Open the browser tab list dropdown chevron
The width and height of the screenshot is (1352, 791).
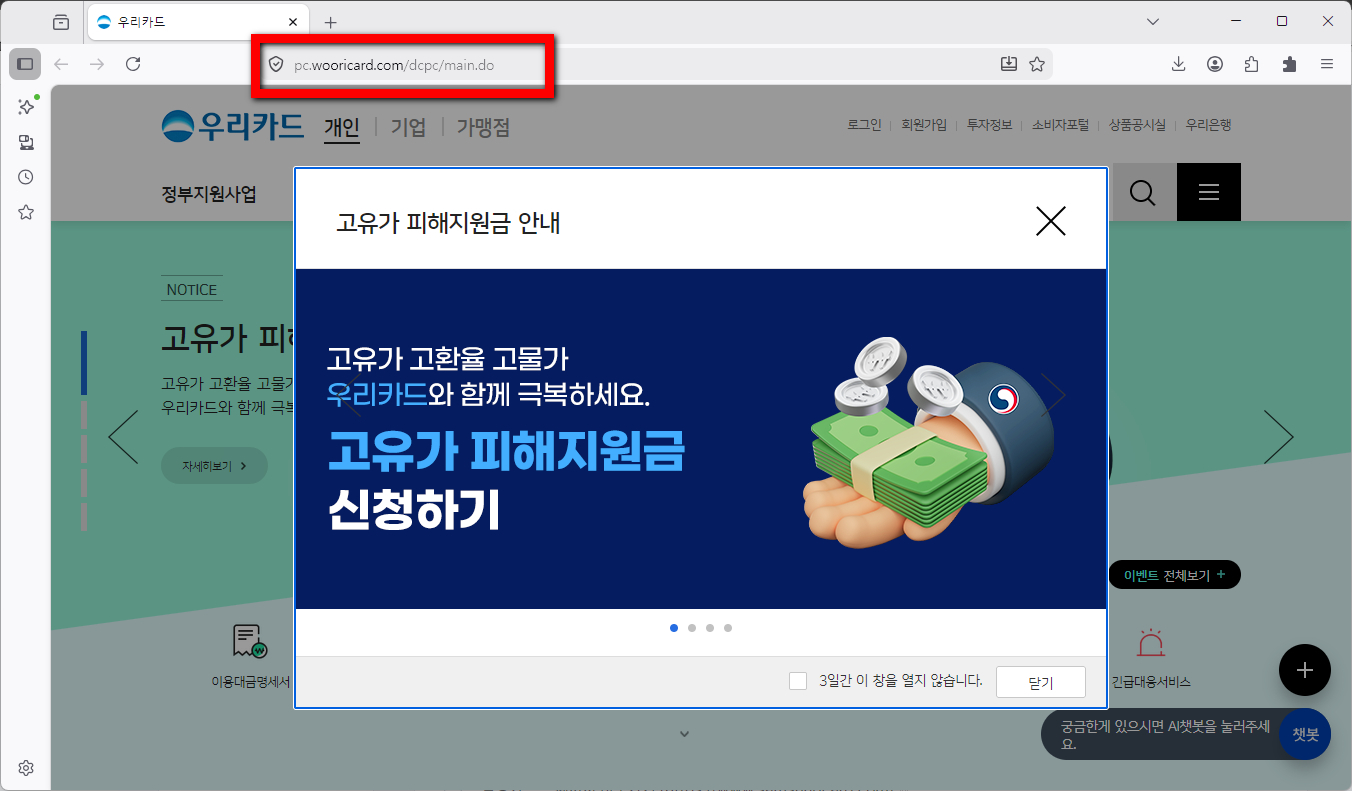pyautogui.click(x=1152, y=21)
